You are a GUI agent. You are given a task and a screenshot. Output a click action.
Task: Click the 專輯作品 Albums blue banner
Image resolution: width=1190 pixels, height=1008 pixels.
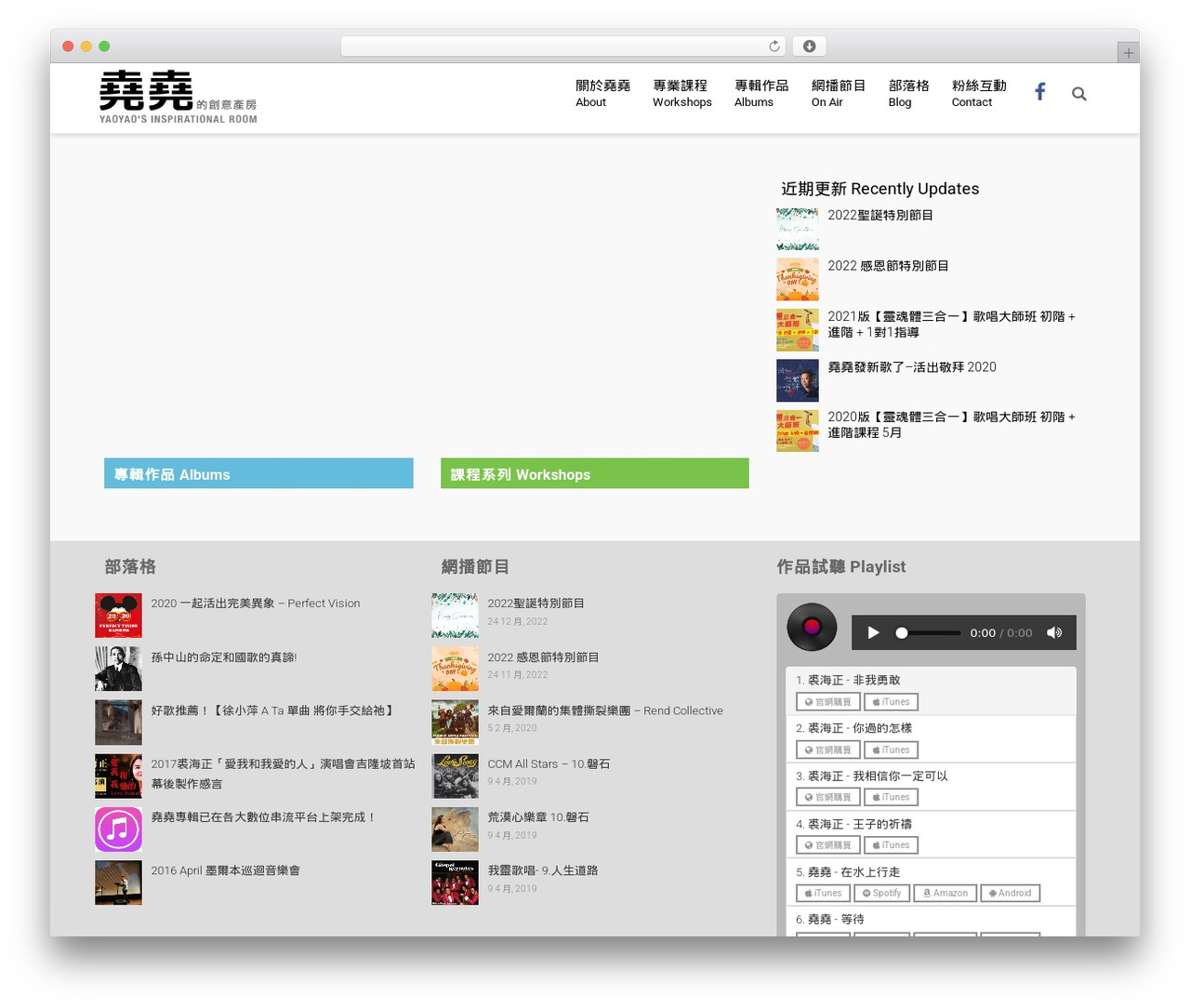coord(258,473)
